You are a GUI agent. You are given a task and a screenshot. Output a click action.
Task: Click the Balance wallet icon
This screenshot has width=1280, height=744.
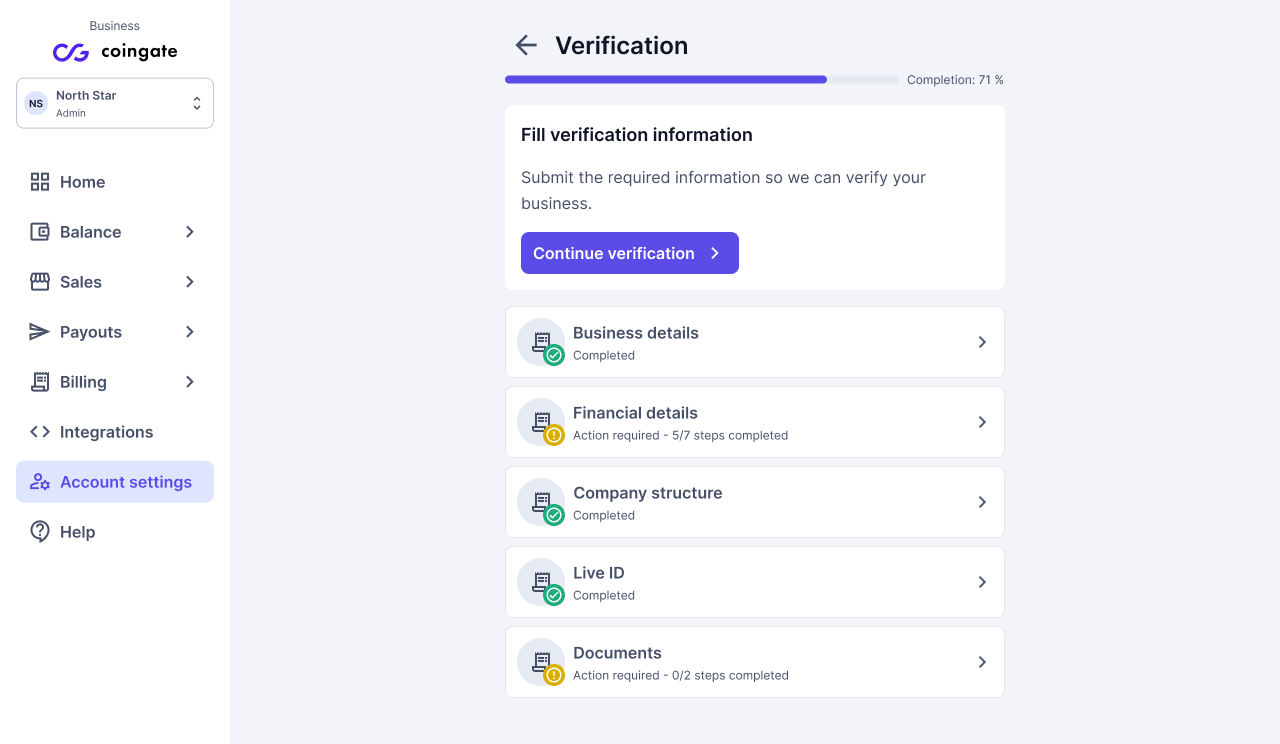tap(40, 232)
